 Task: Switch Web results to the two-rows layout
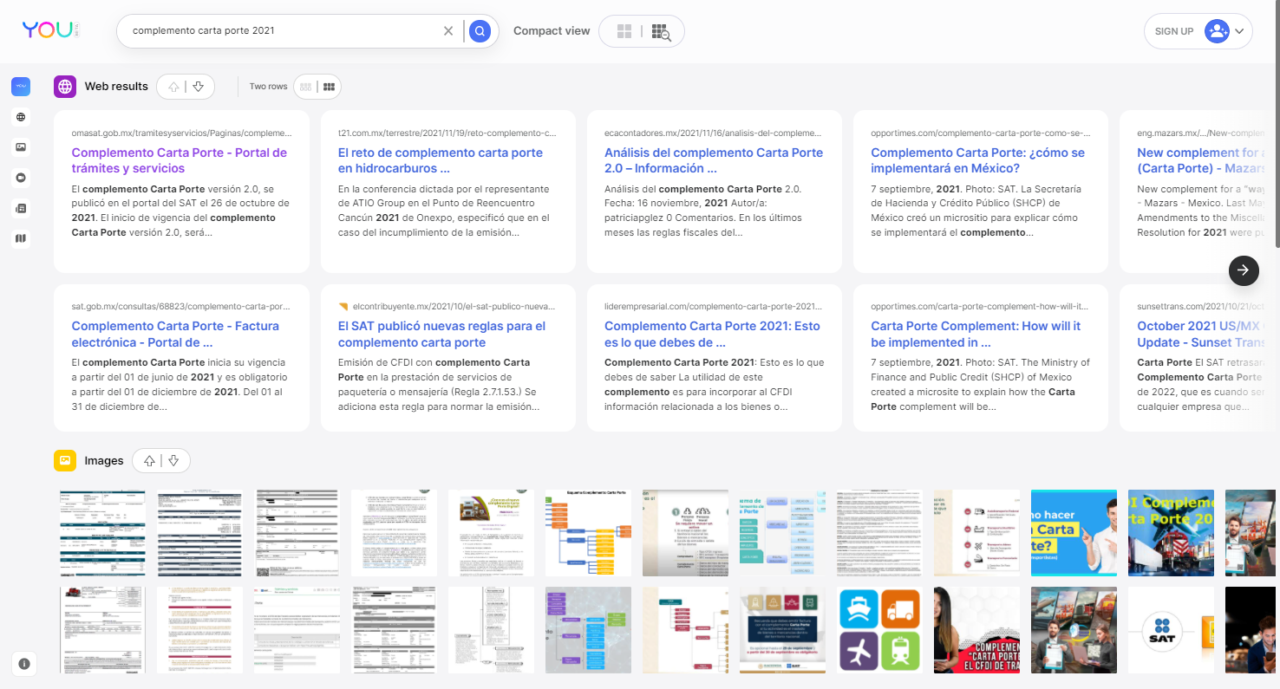(328, 87)
